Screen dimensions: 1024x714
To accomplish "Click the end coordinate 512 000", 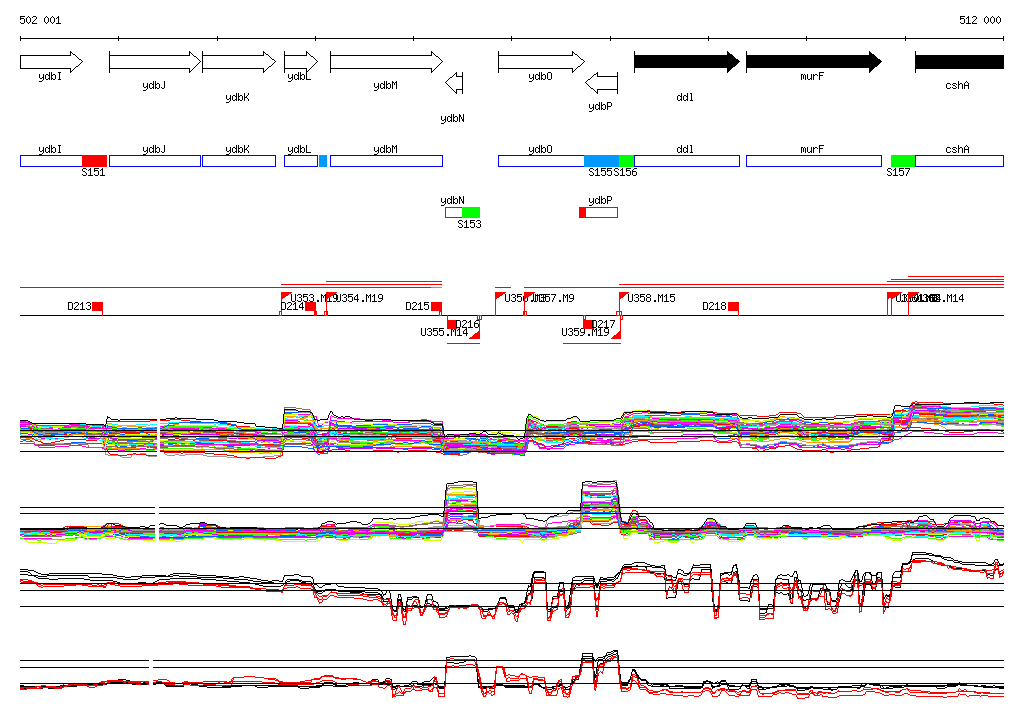I will point(980,20).
